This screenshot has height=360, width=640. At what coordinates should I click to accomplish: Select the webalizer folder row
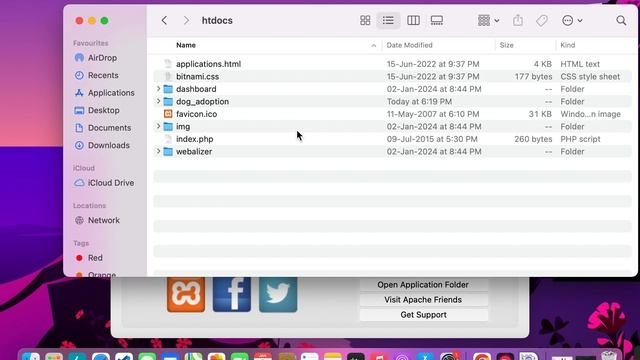click(393, 152)
